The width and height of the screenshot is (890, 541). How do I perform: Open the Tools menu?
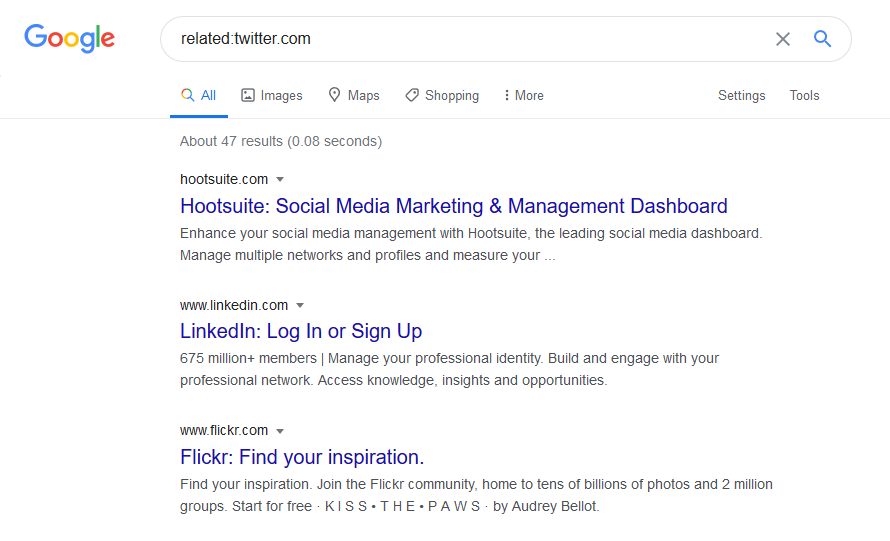point(804,96)
